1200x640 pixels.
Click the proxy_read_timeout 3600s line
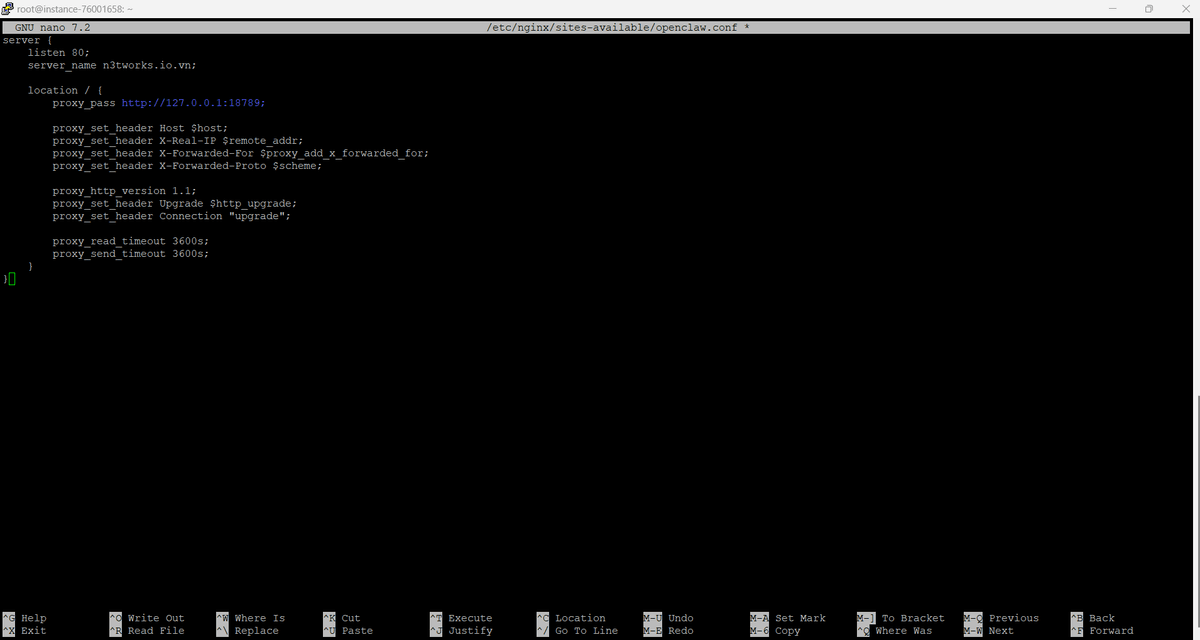coord(130,241)
